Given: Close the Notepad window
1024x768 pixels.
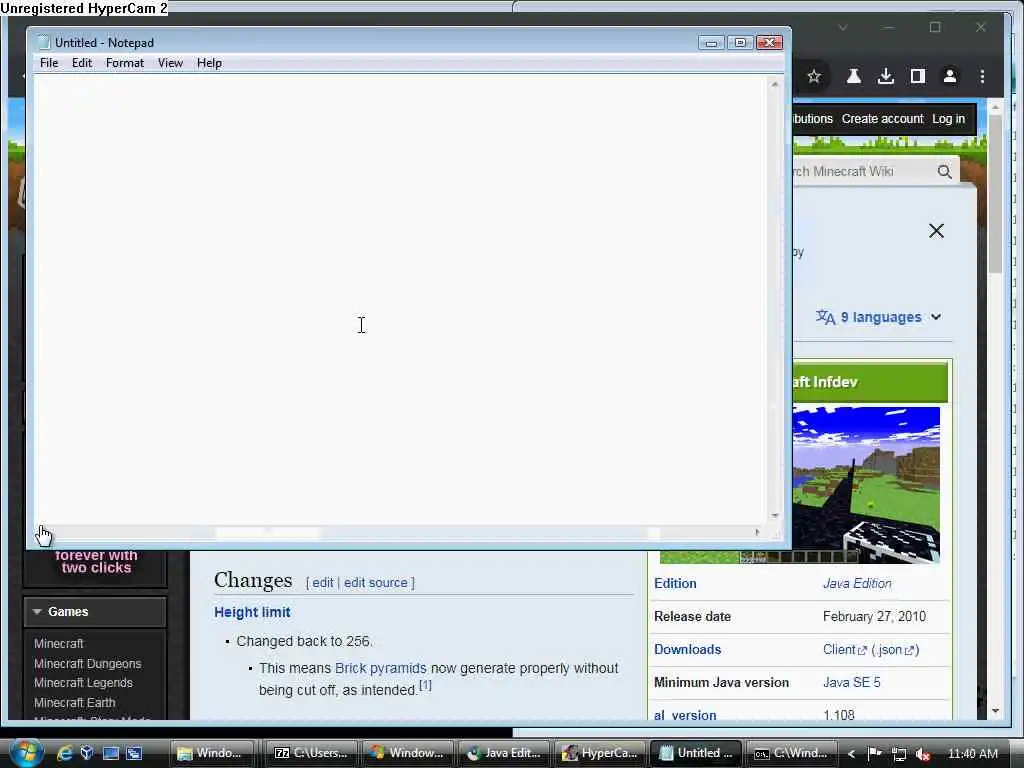Looking at the screenshot, I should click(769, 43).
